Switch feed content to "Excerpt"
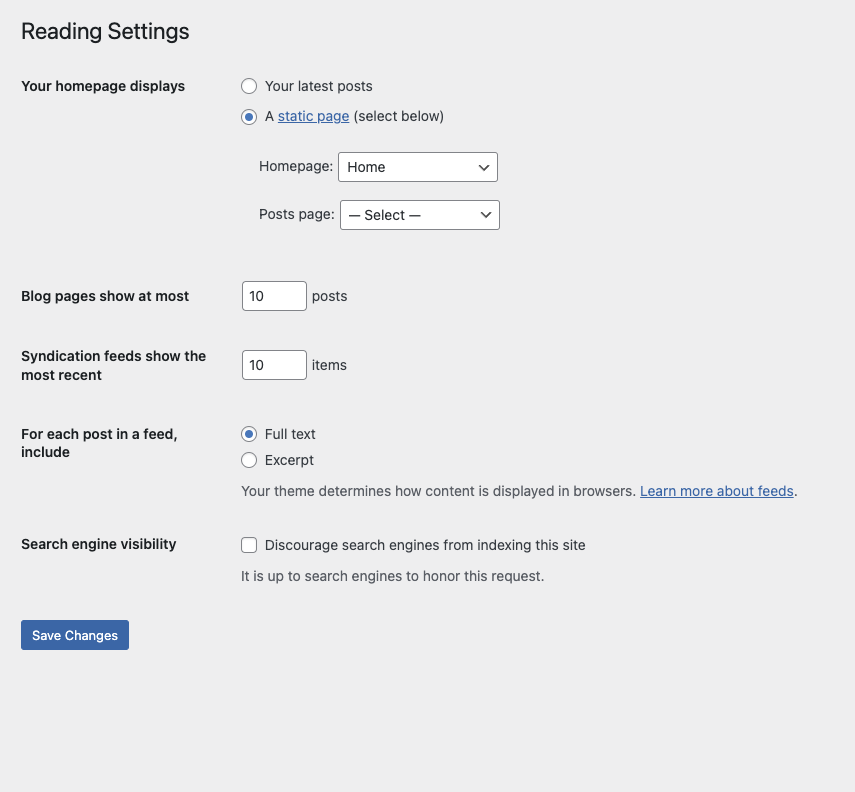The image size is (855, 792). [x=249, y=460]
